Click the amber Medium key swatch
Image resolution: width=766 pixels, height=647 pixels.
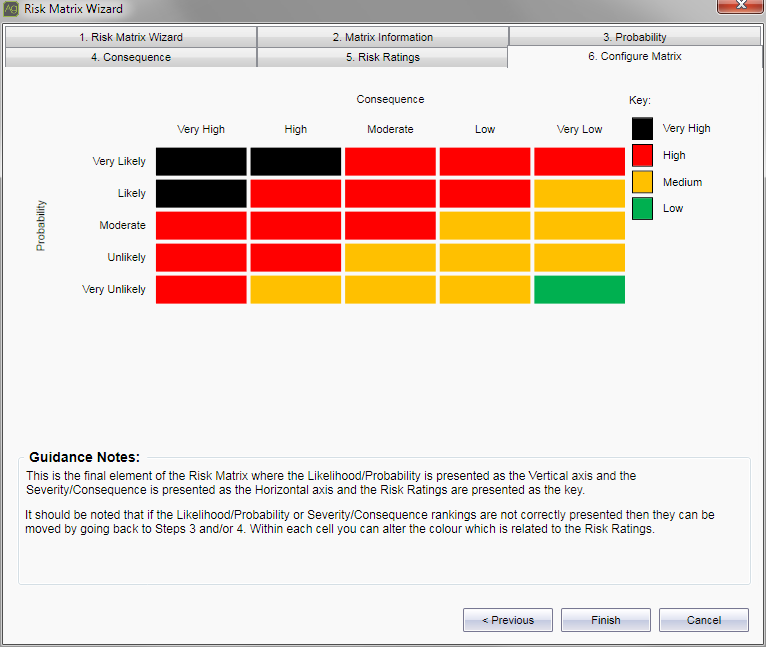pyautogui.click(x=642, y=182)
